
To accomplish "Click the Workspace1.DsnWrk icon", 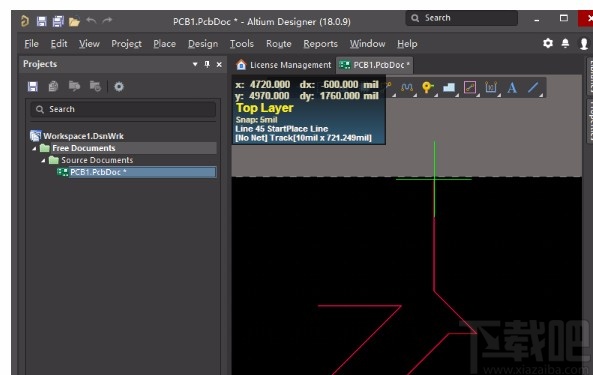I will [36, 136].
